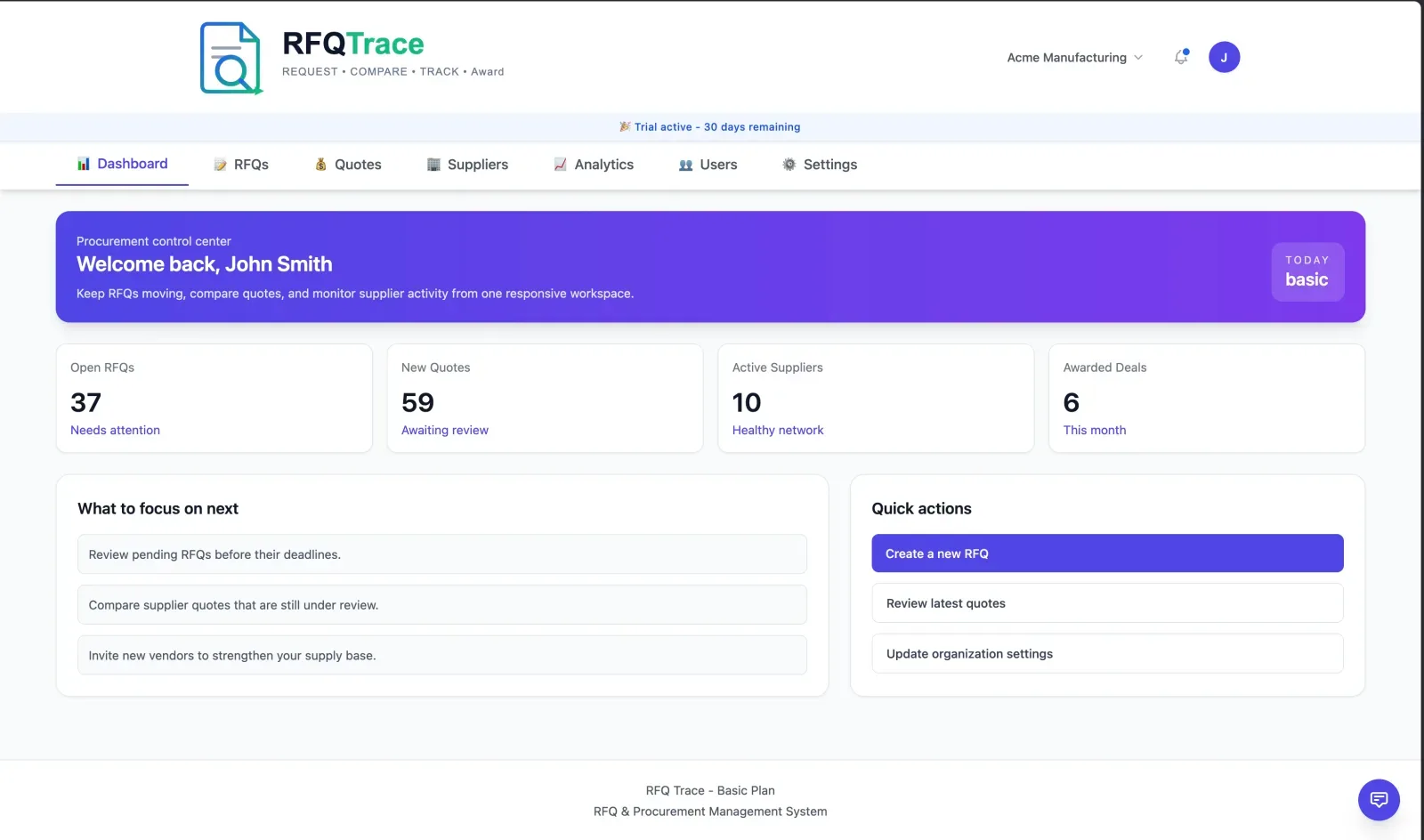Viewport: 1424px width, 840px height.
Task: Open the notifications bell
Action: [1181, 57]
